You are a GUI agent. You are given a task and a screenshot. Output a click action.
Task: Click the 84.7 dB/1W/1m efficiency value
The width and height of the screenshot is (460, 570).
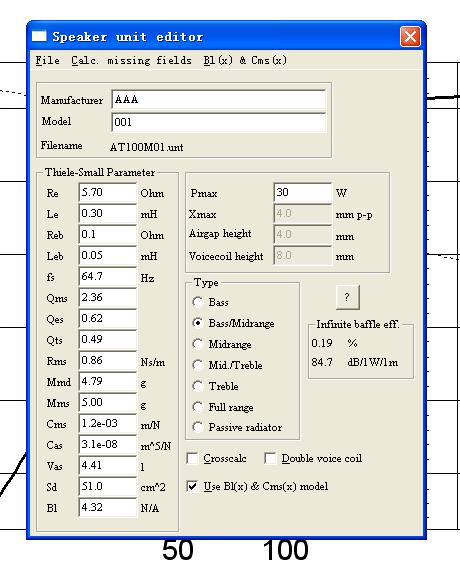(x=355, y=362)
